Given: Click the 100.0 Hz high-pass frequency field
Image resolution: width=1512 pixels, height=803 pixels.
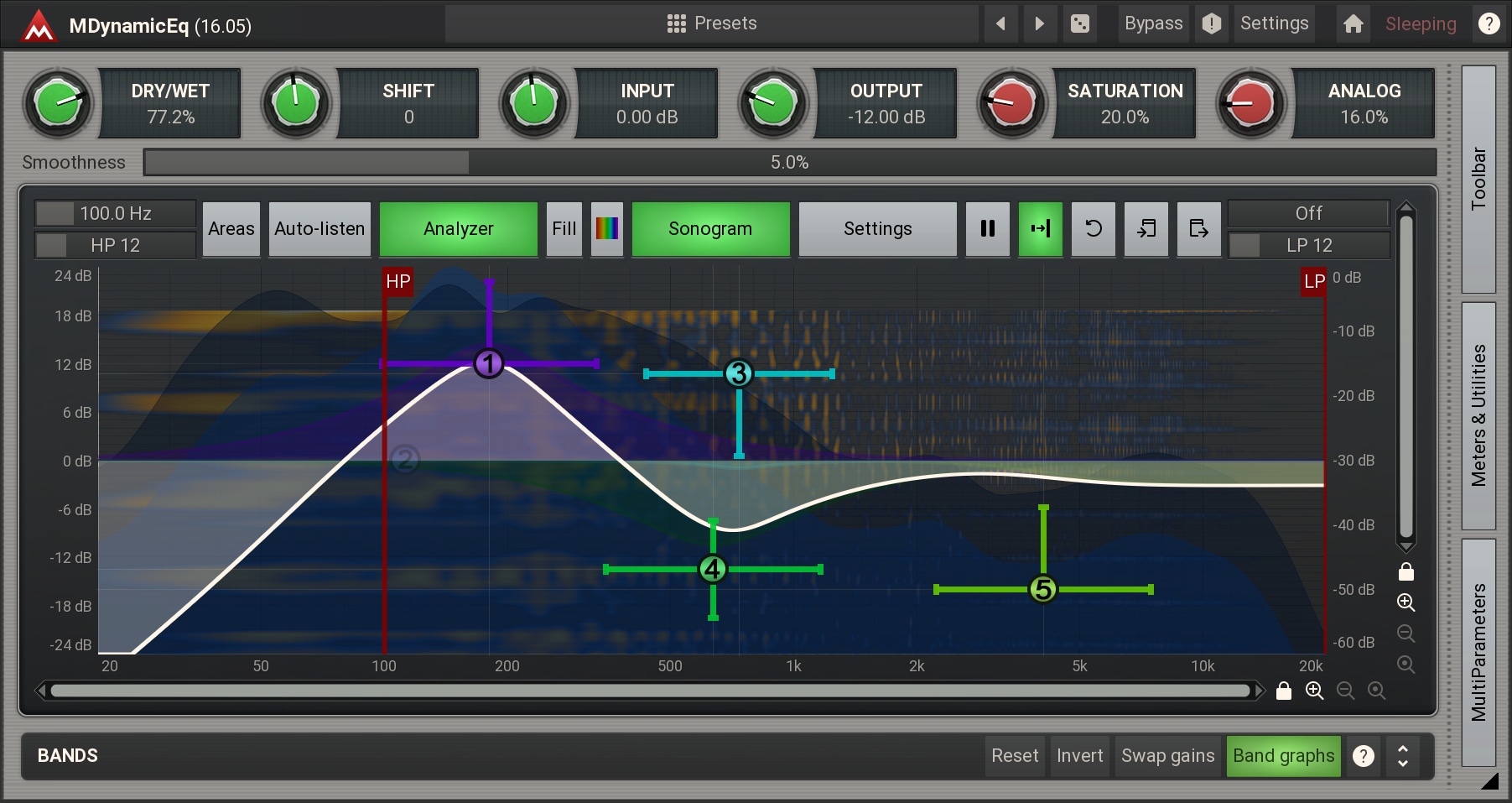Looking at the screenshot, I should pyautogui.click(x=116, y=213).
